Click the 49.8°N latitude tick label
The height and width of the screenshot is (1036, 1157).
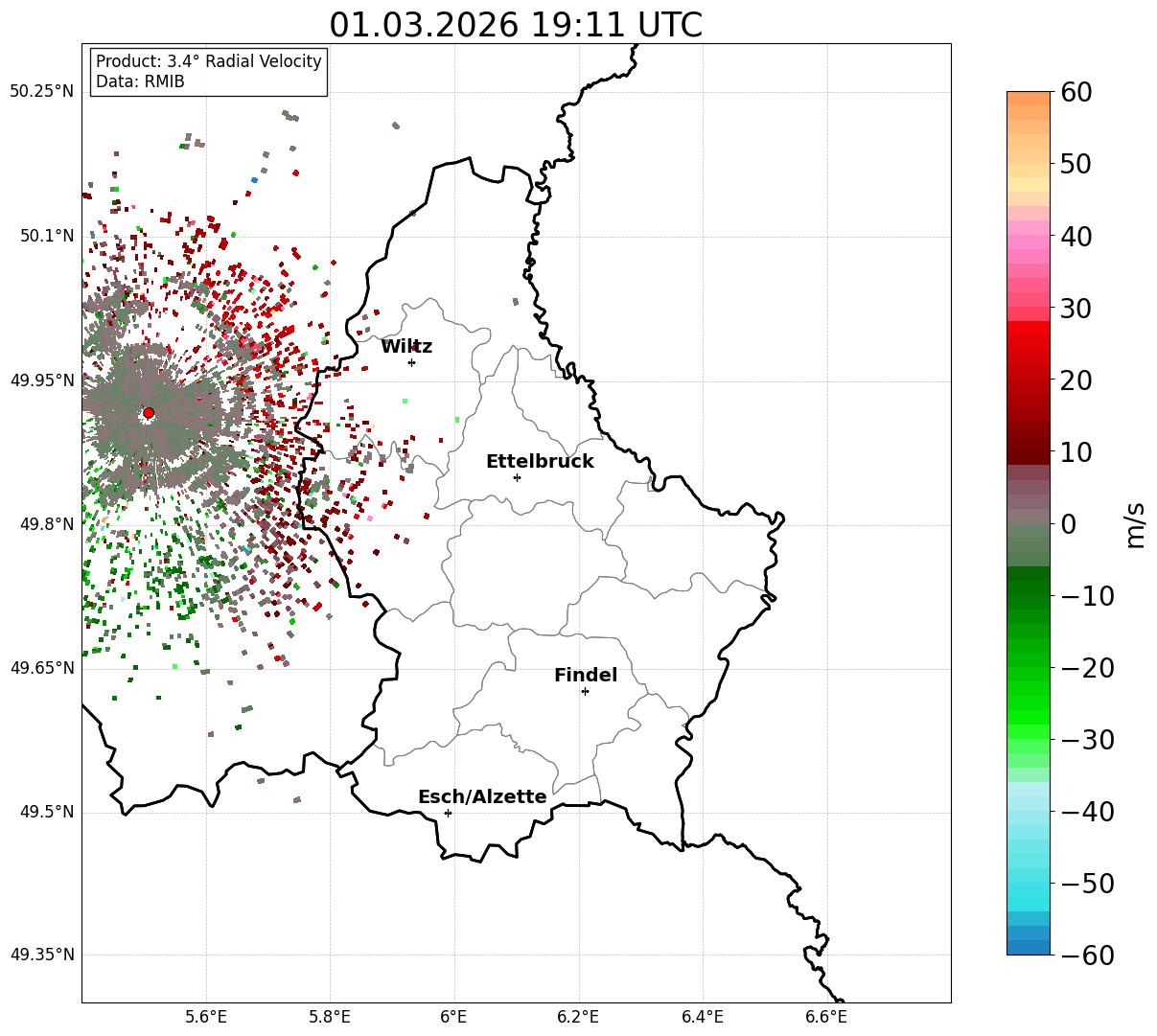click(46, 524)
